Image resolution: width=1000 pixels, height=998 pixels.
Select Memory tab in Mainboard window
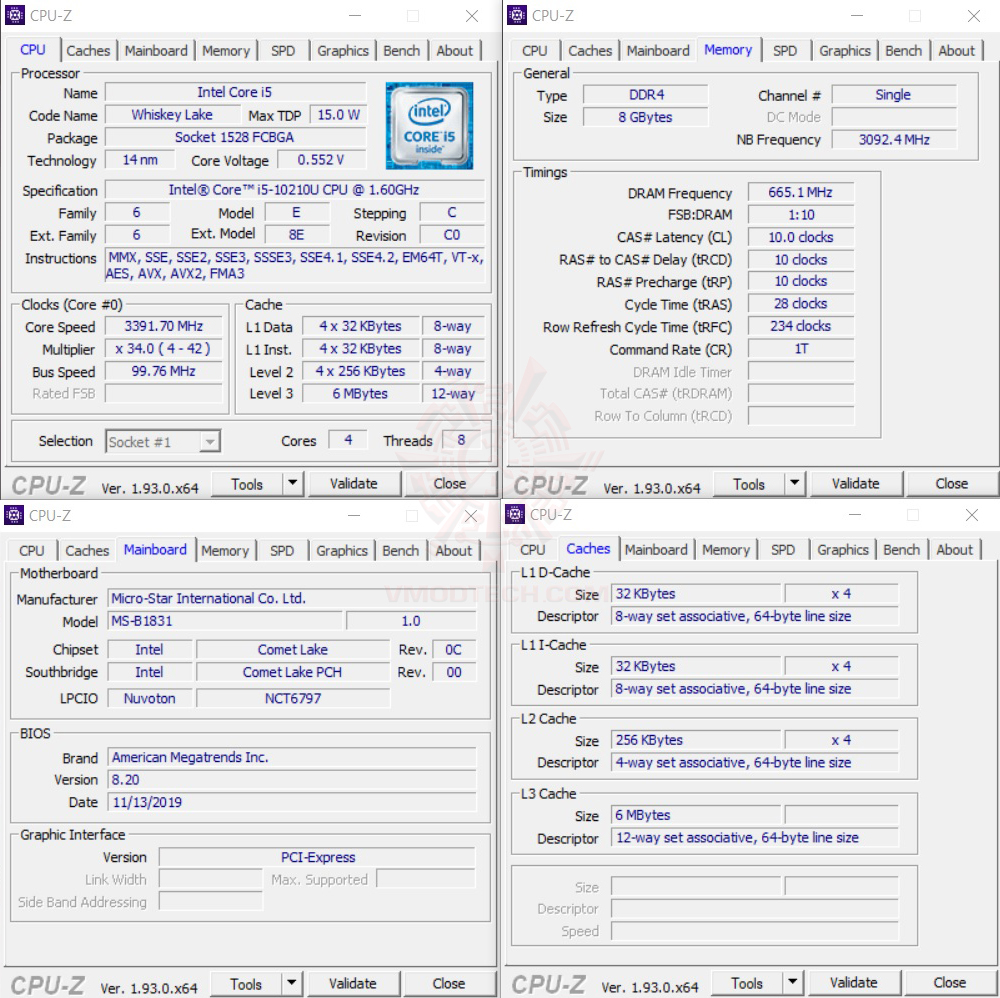point(225,550)
